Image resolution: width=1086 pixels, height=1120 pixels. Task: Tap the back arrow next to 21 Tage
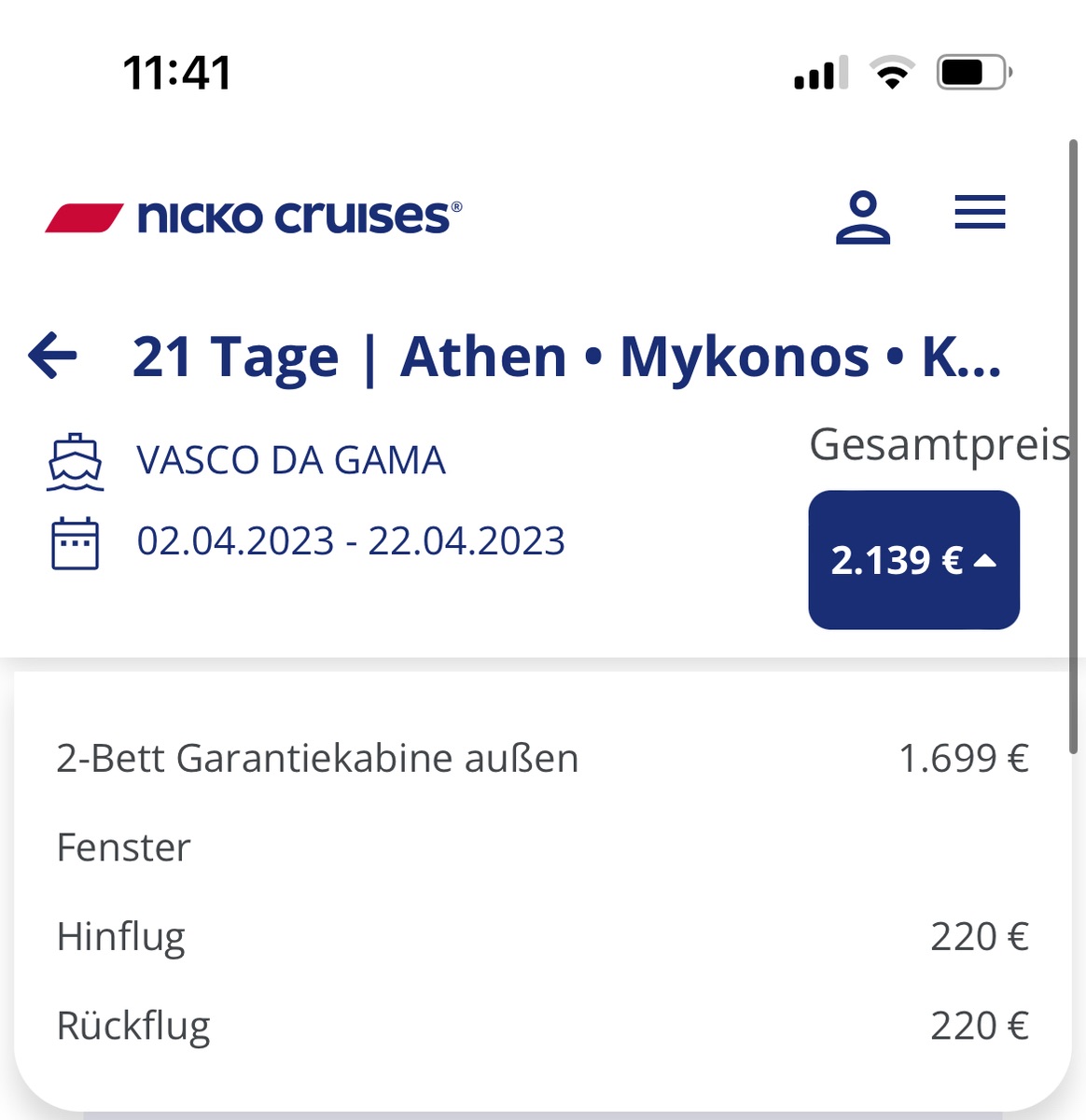pyautogui.click(x=52, y=356)
